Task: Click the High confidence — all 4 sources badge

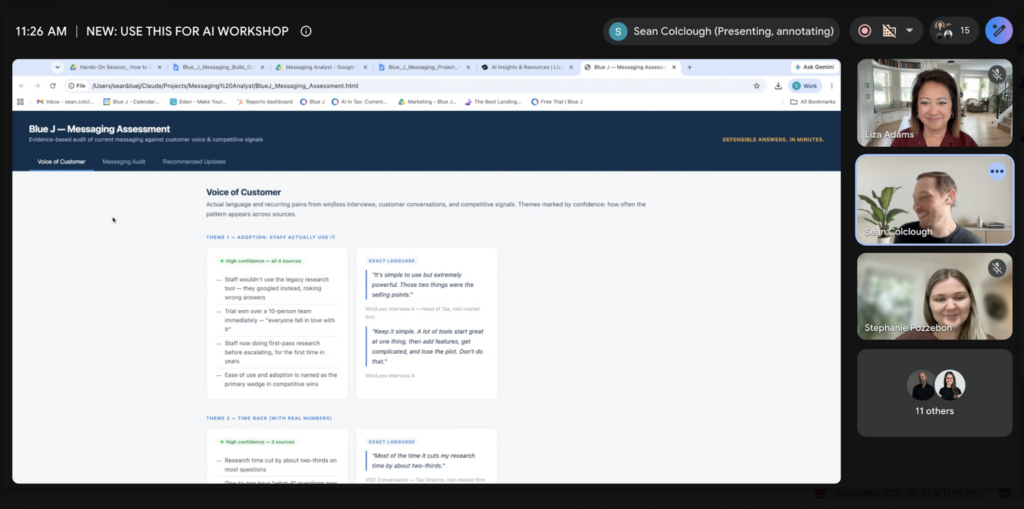Action: point(261,261)
